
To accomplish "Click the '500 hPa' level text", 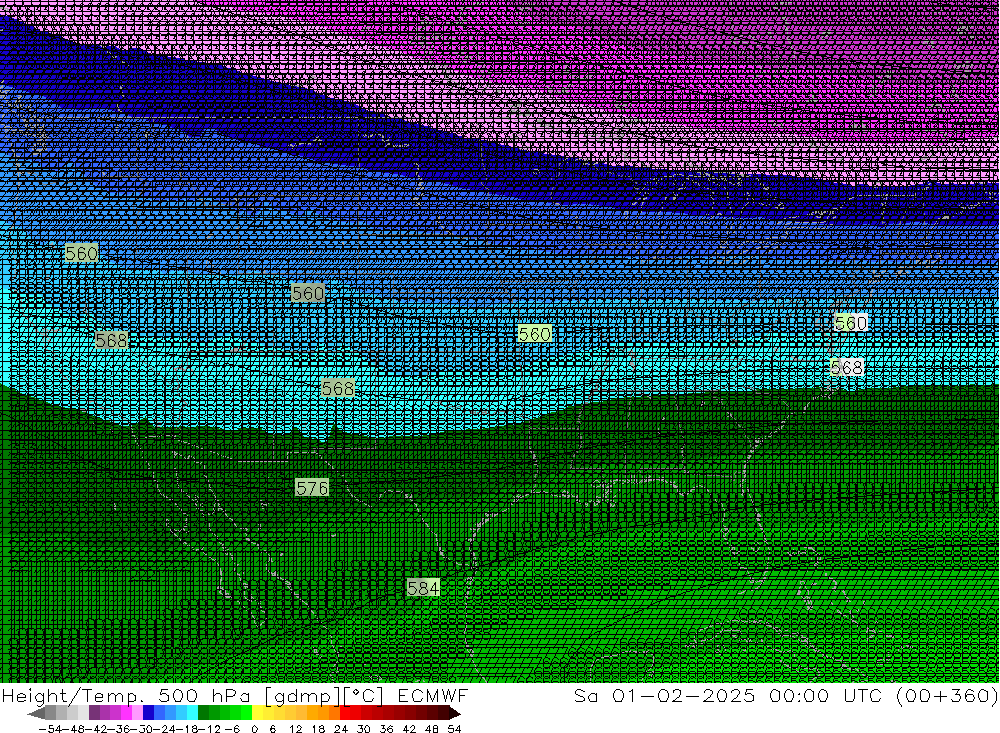I will (x=204, y=695).
